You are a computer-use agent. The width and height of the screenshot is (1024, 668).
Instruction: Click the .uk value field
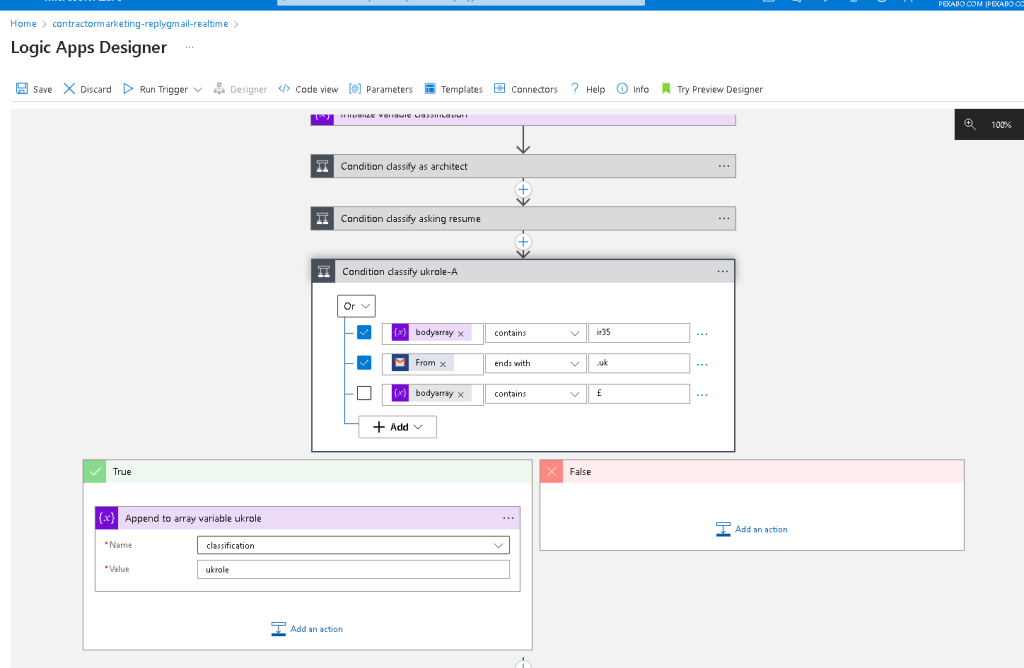point(639,363)
